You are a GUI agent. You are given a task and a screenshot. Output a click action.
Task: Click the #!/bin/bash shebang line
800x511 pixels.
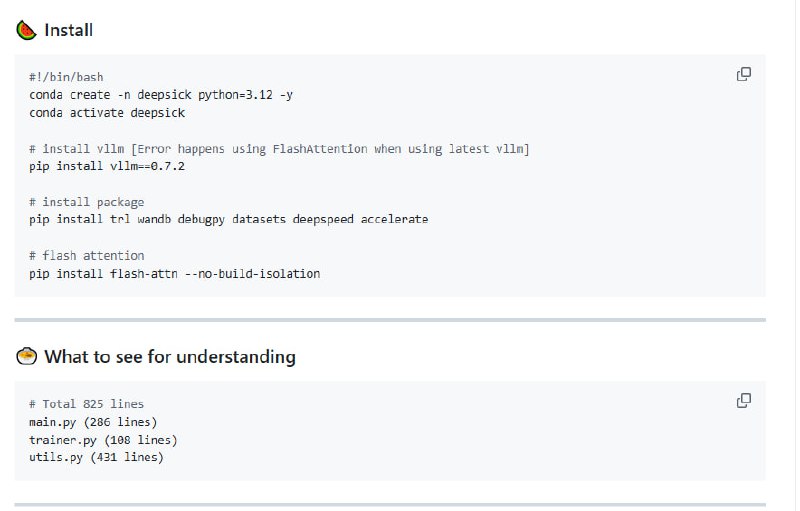[66, 77]
